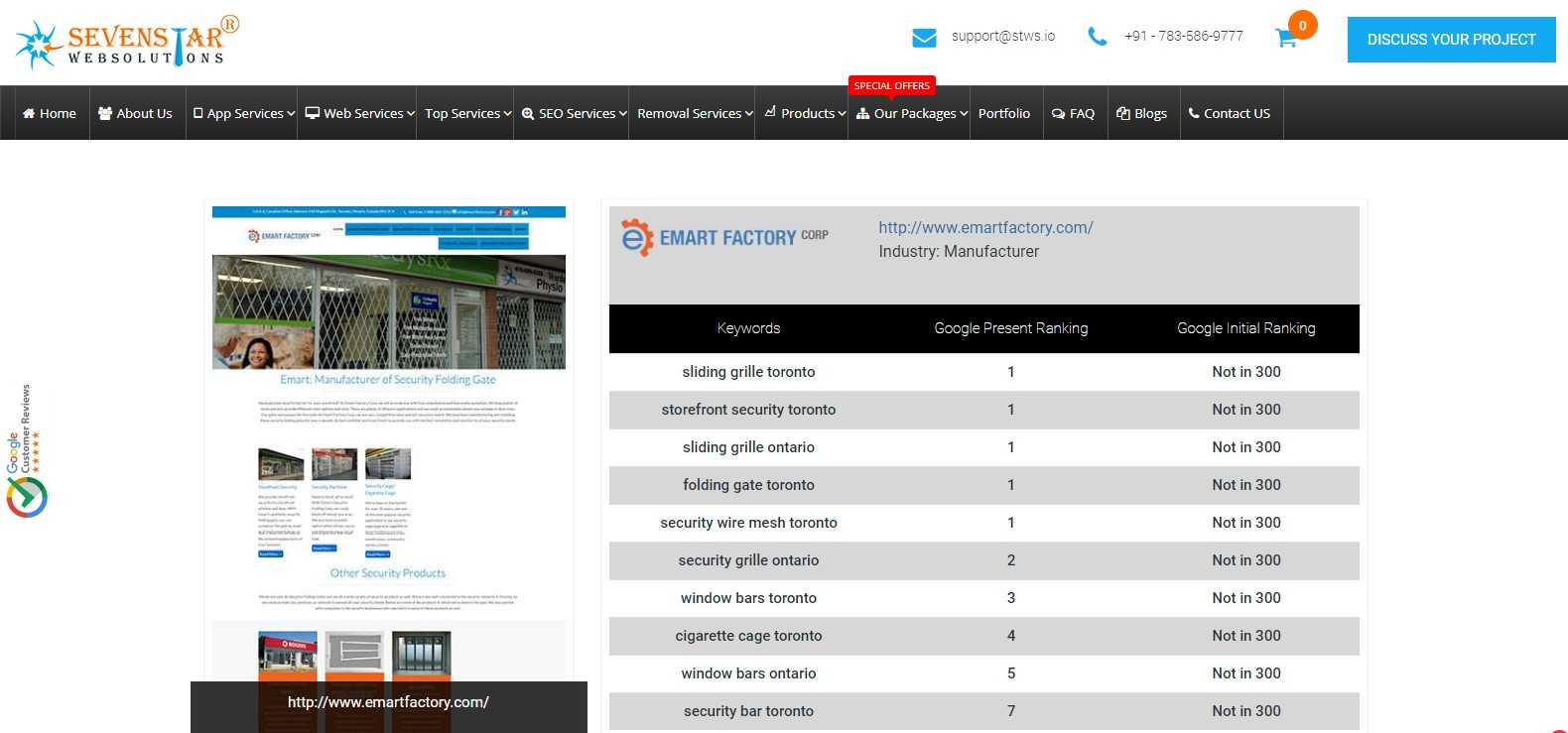Expand the Top Services dropdown arrow
This screenshot has width=1568, height=733.
[507, 114]
